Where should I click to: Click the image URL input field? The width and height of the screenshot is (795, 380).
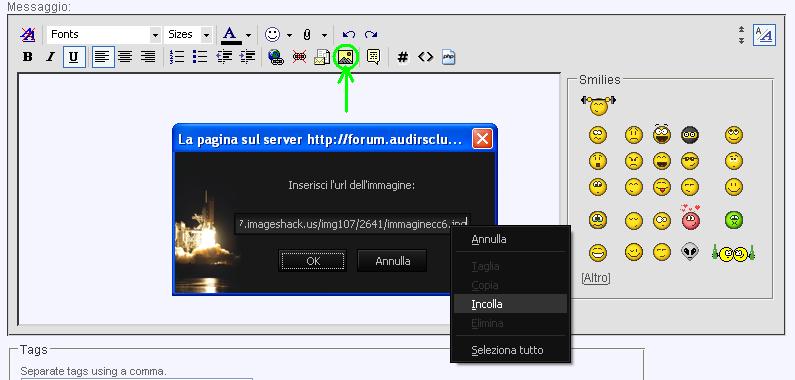point(352,224)
